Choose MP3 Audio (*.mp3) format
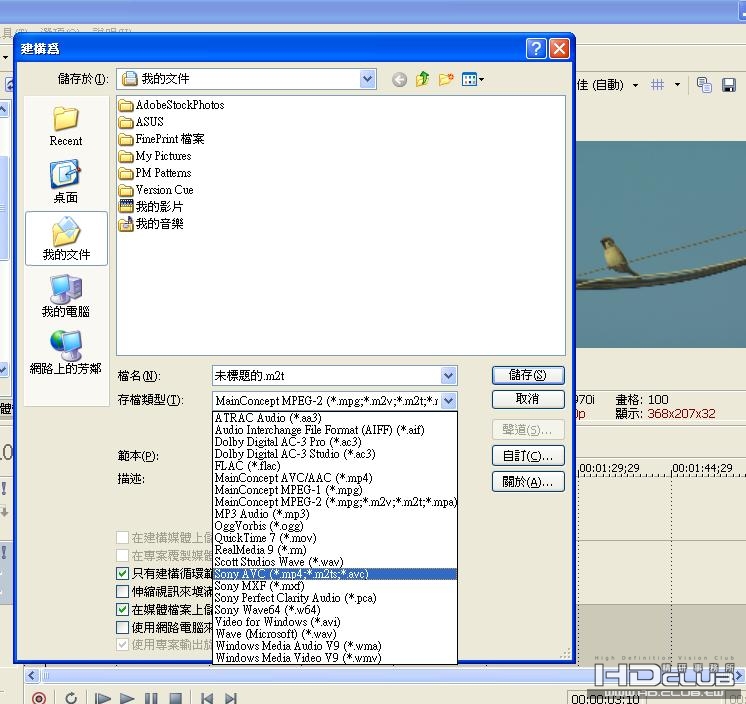 click(335, 514)
